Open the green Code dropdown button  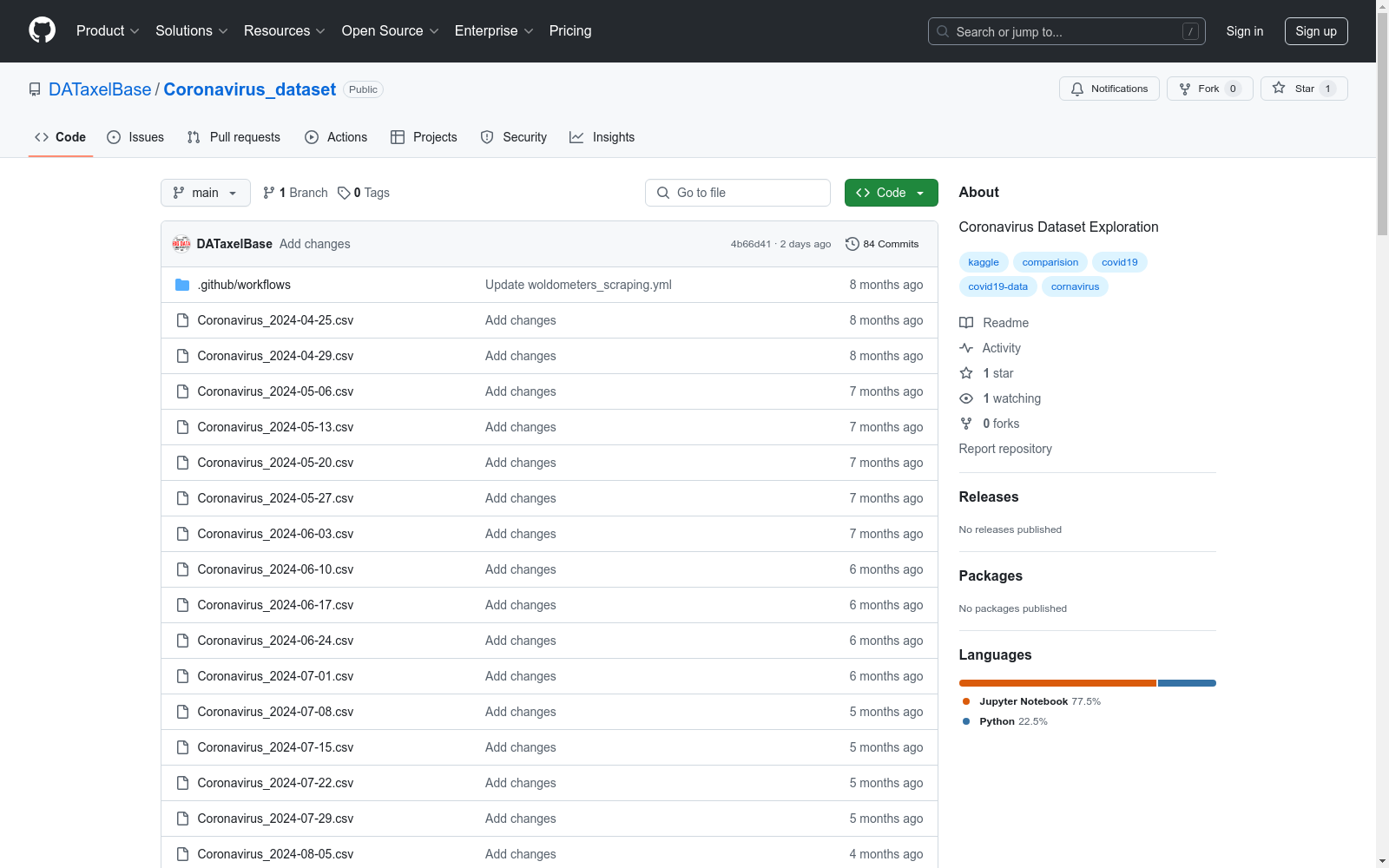891,193
